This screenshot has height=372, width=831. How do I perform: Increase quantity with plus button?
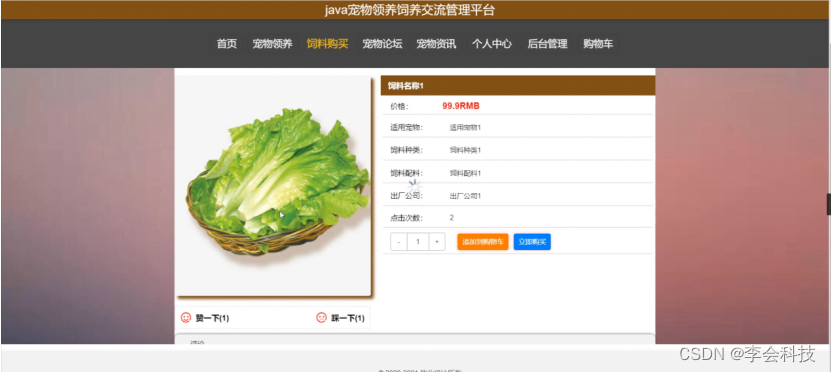[x=437, y=242]
